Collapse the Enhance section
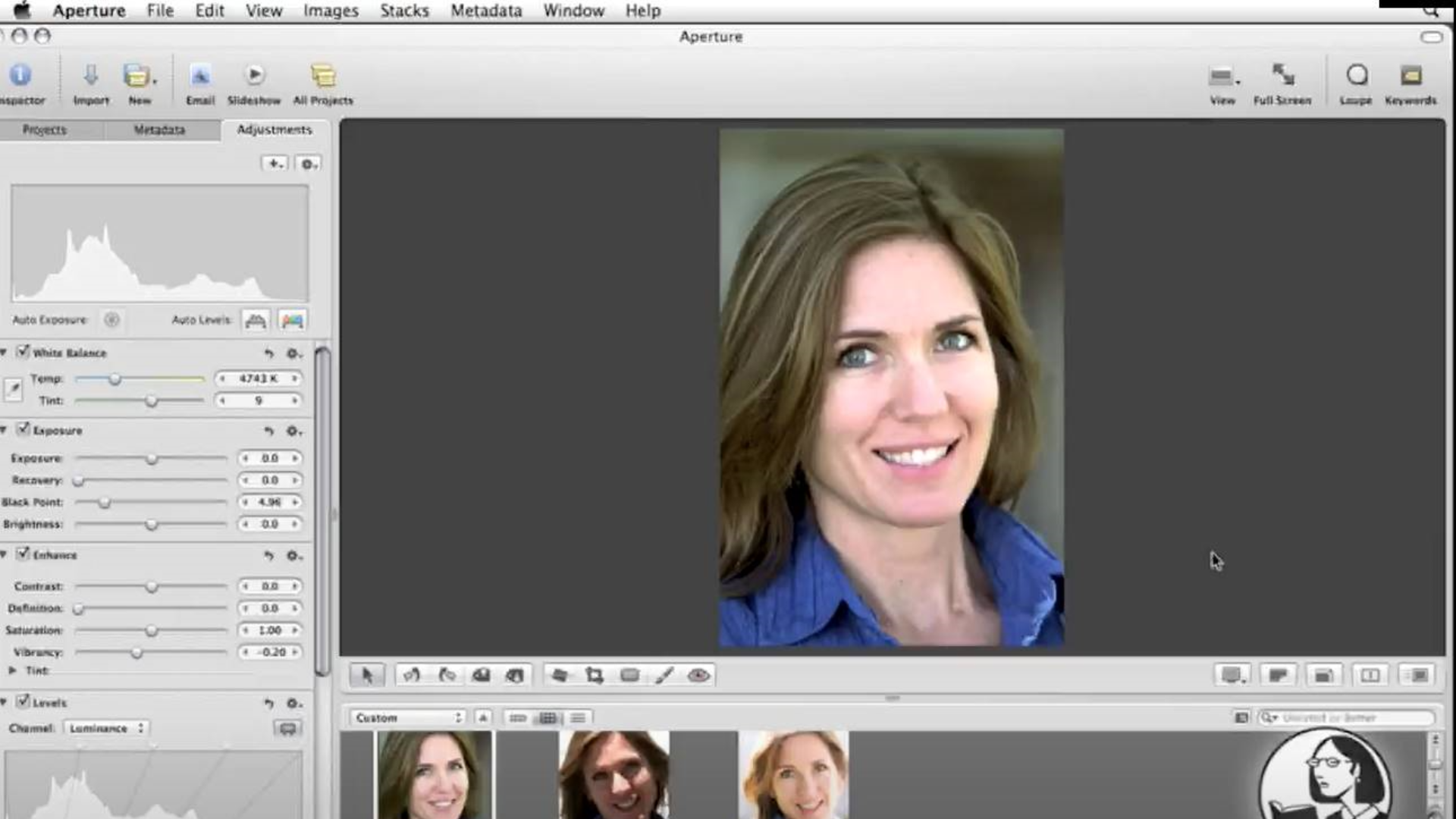This screenshot has width=1456, height=819. coord(5,554)
